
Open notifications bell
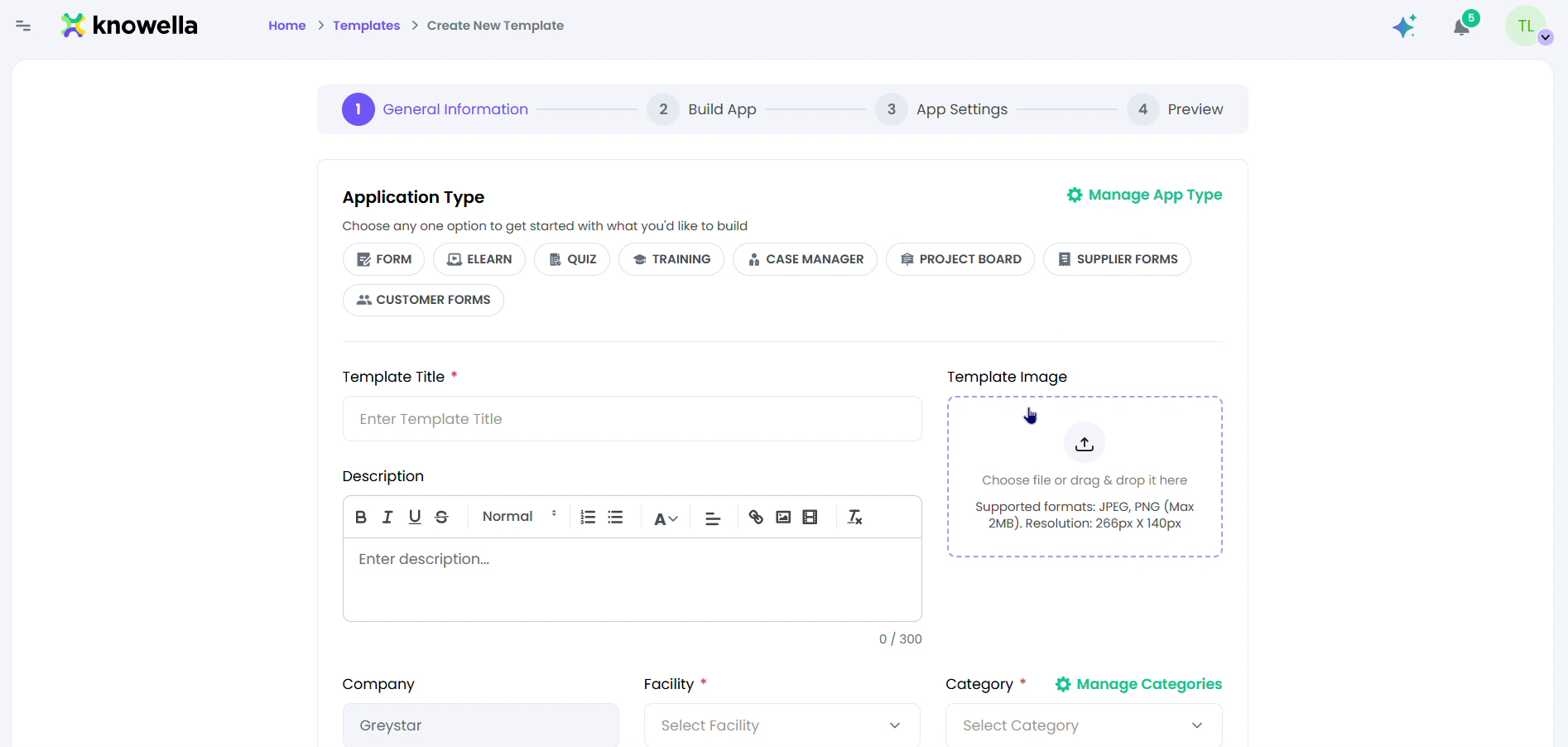tap(1462, 27)
